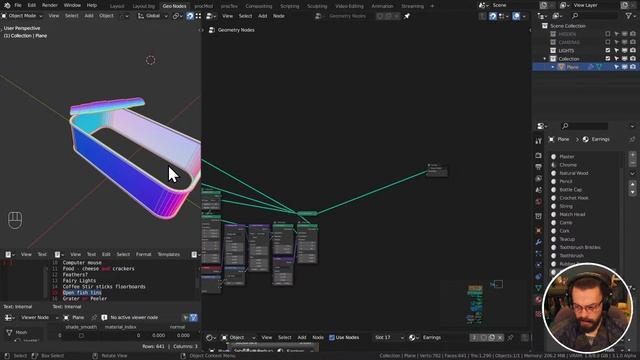Open the Object Data properties tab

538,288
